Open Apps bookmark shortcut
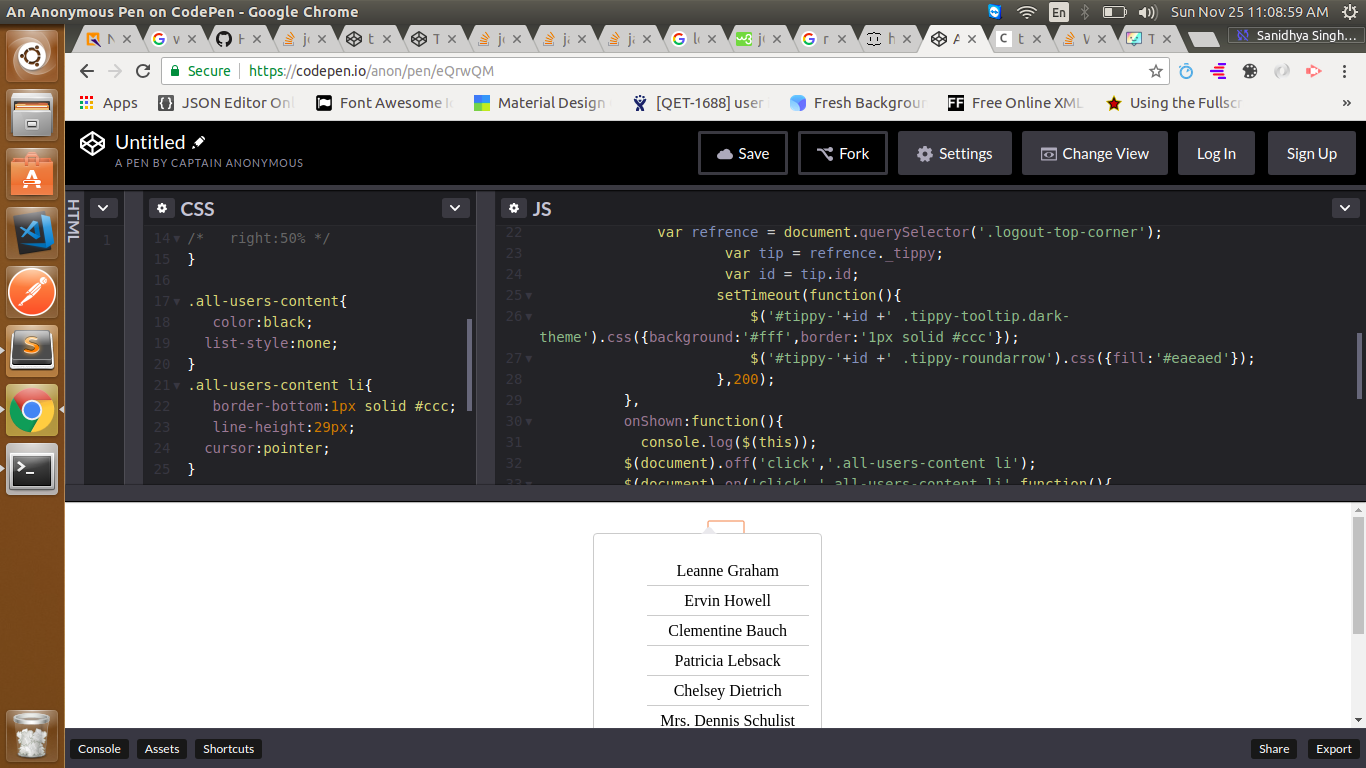Image resolution: width=1366 pixels, height=768 pixels. coord(108,103)
